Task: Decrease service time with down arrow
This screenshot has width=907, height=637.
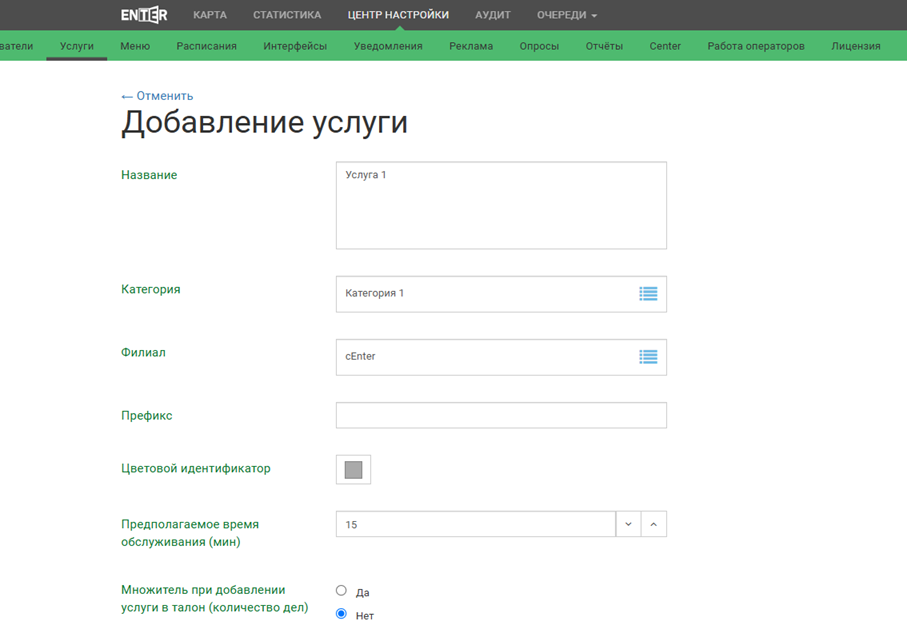Action: click(x=628, y=524)
